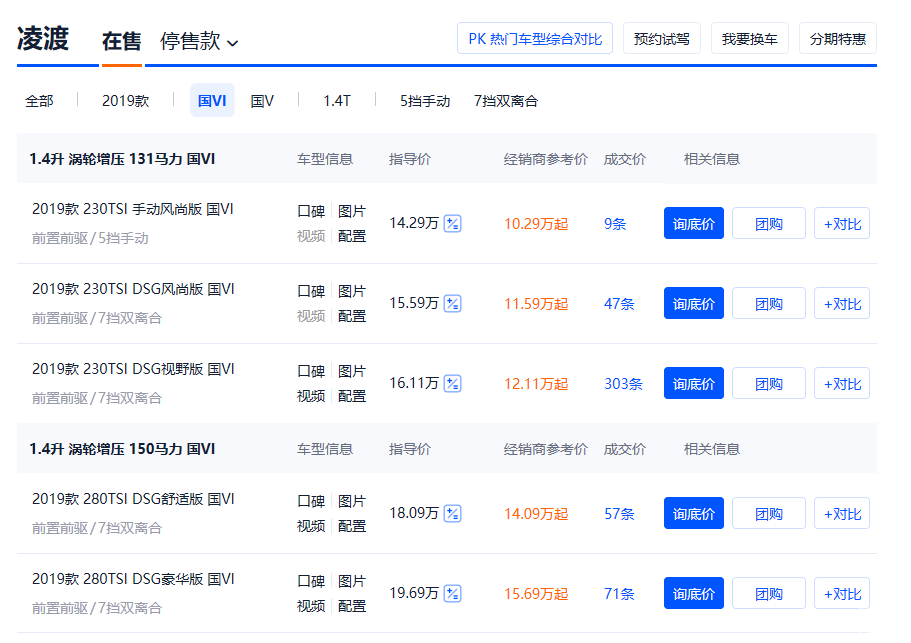Viewport: 911px width, 643px height.
Task: Select the 2019款 year filter
Action: coord(125,101)
